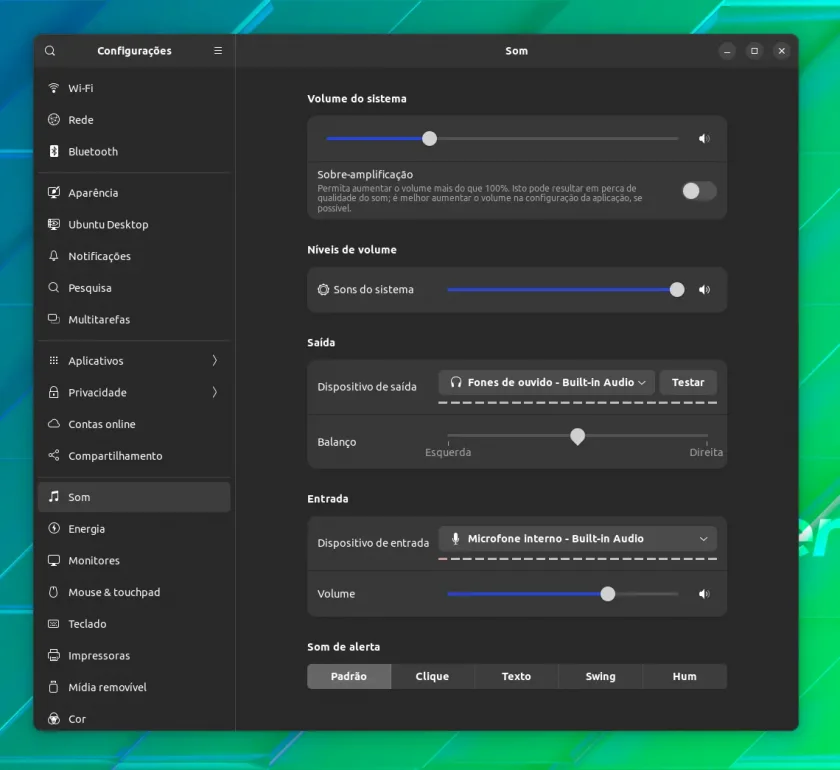Viewport: 840px width, 770px height.
Task: Click the Monitores display icon
Action: [x=54, y=560]
